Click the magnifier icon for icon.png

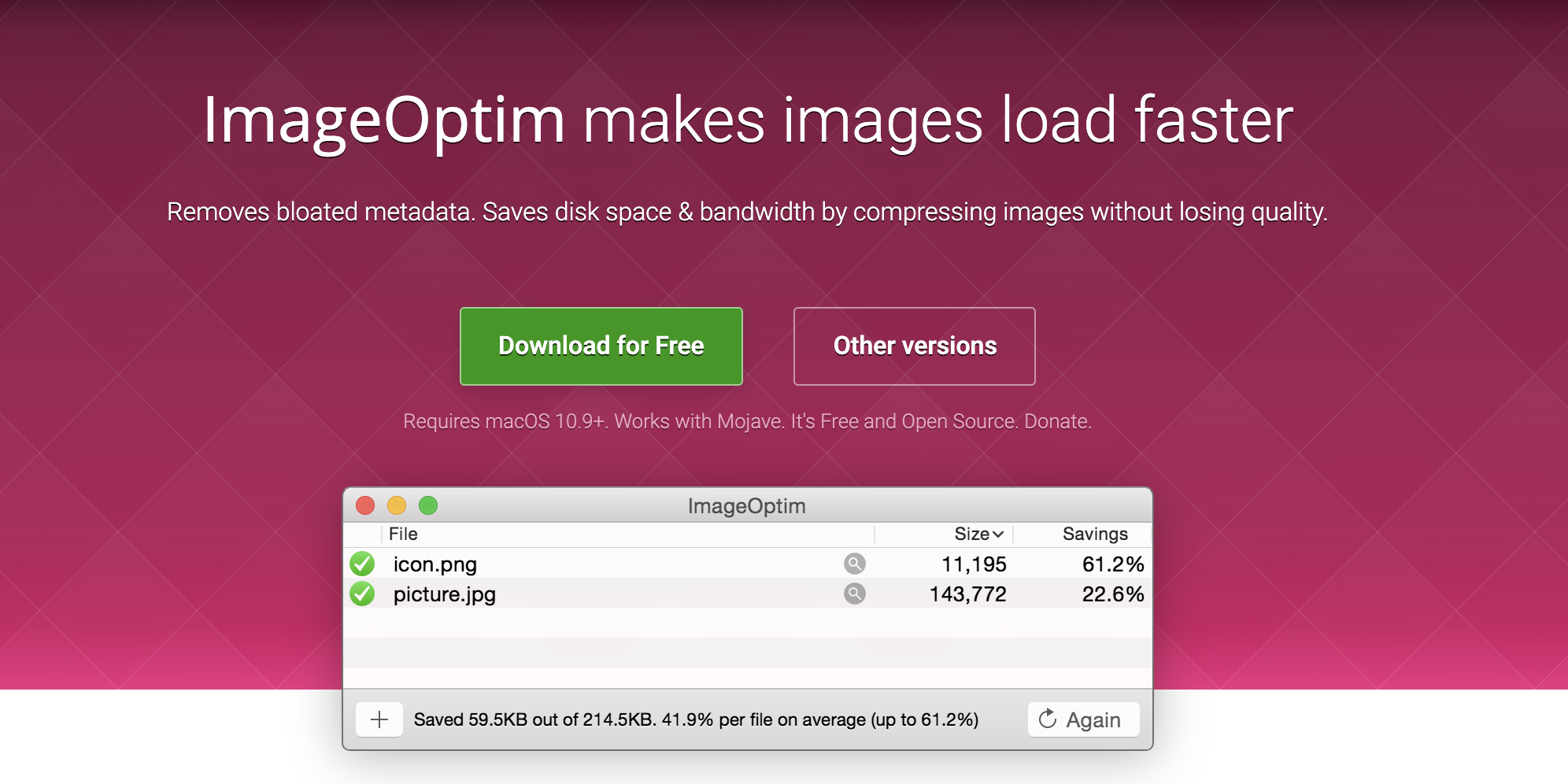point(854,564)
